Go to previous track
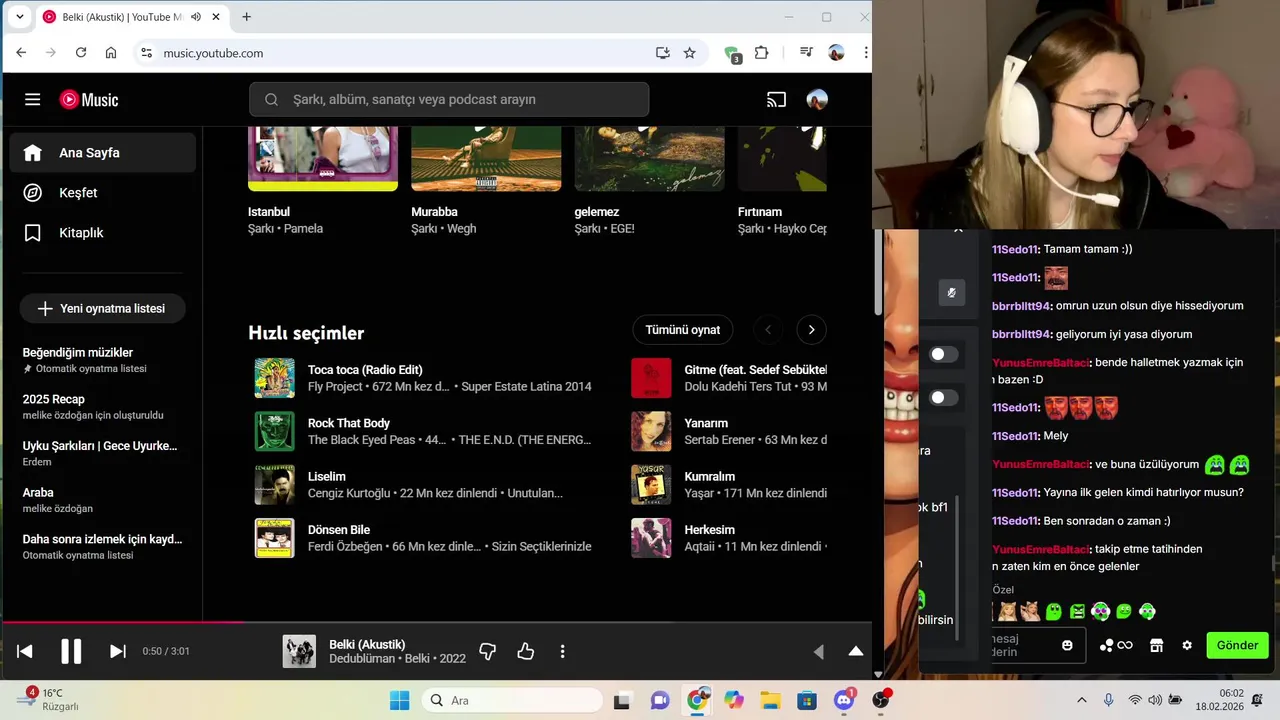The height and width of the screenshot is (720, 1280). tap(25, 651)
